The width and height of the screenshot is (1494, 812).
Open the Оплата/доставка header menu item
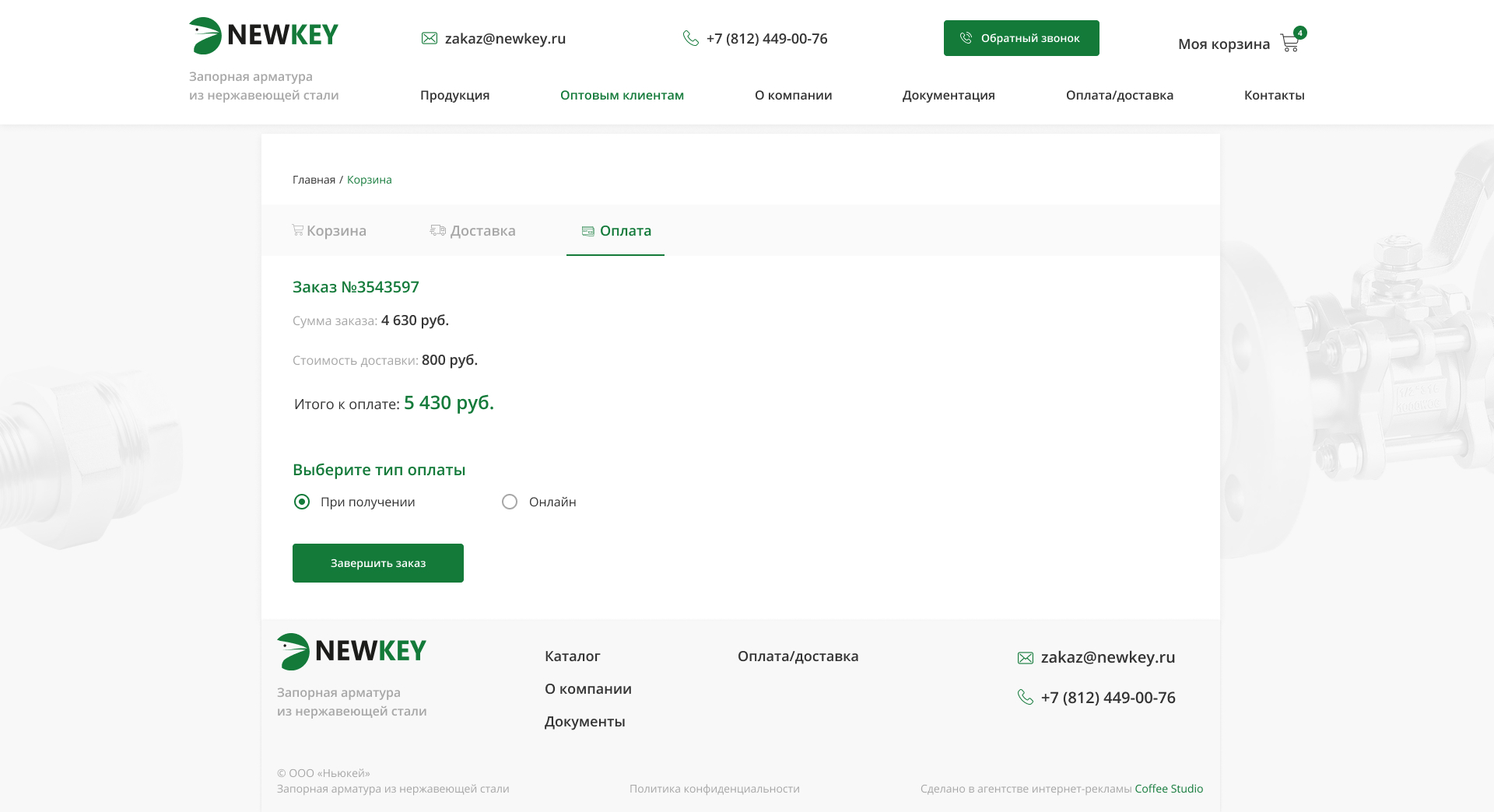coord(1120,95)
